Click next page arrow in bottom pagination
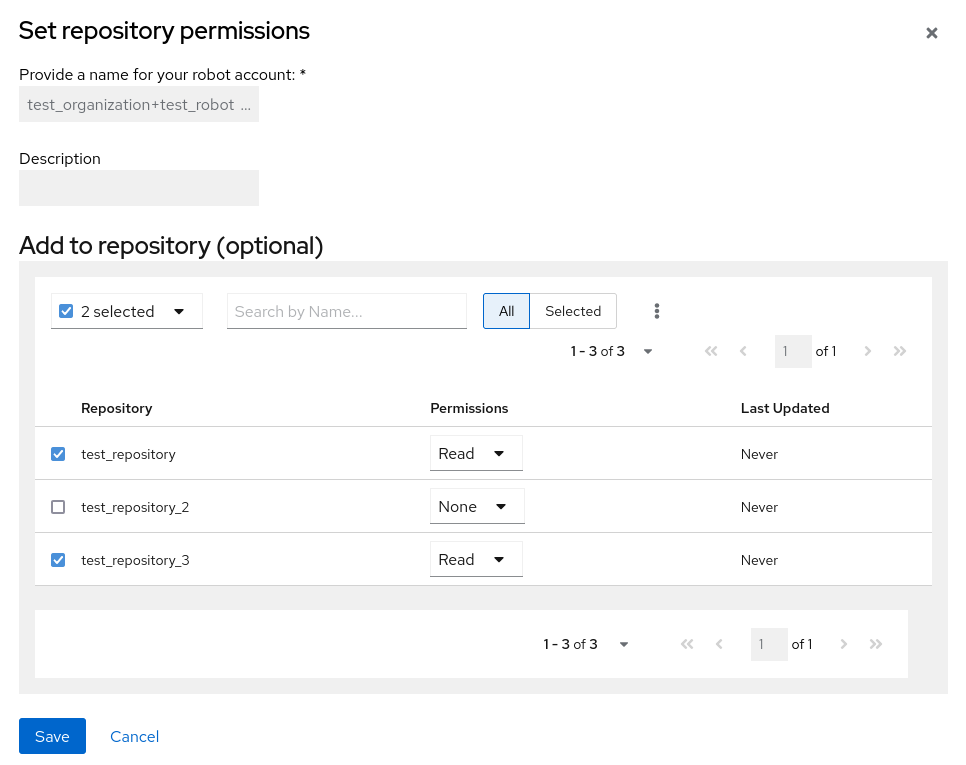This screenshot has height=765, width=966. coord(844,644)
